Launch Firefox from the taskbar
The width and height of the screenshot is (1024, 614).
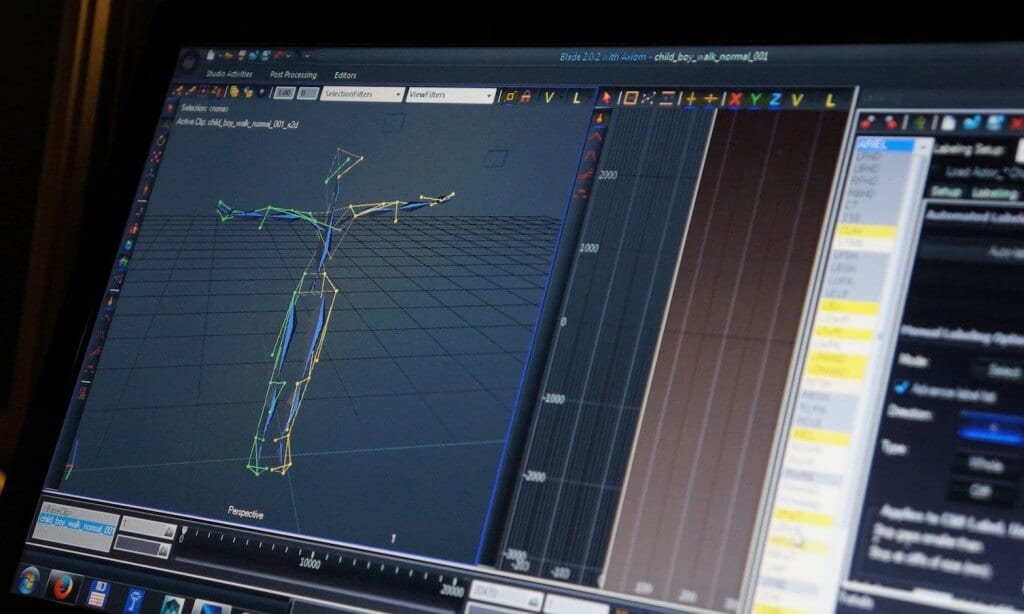click(x=63, y=586)
